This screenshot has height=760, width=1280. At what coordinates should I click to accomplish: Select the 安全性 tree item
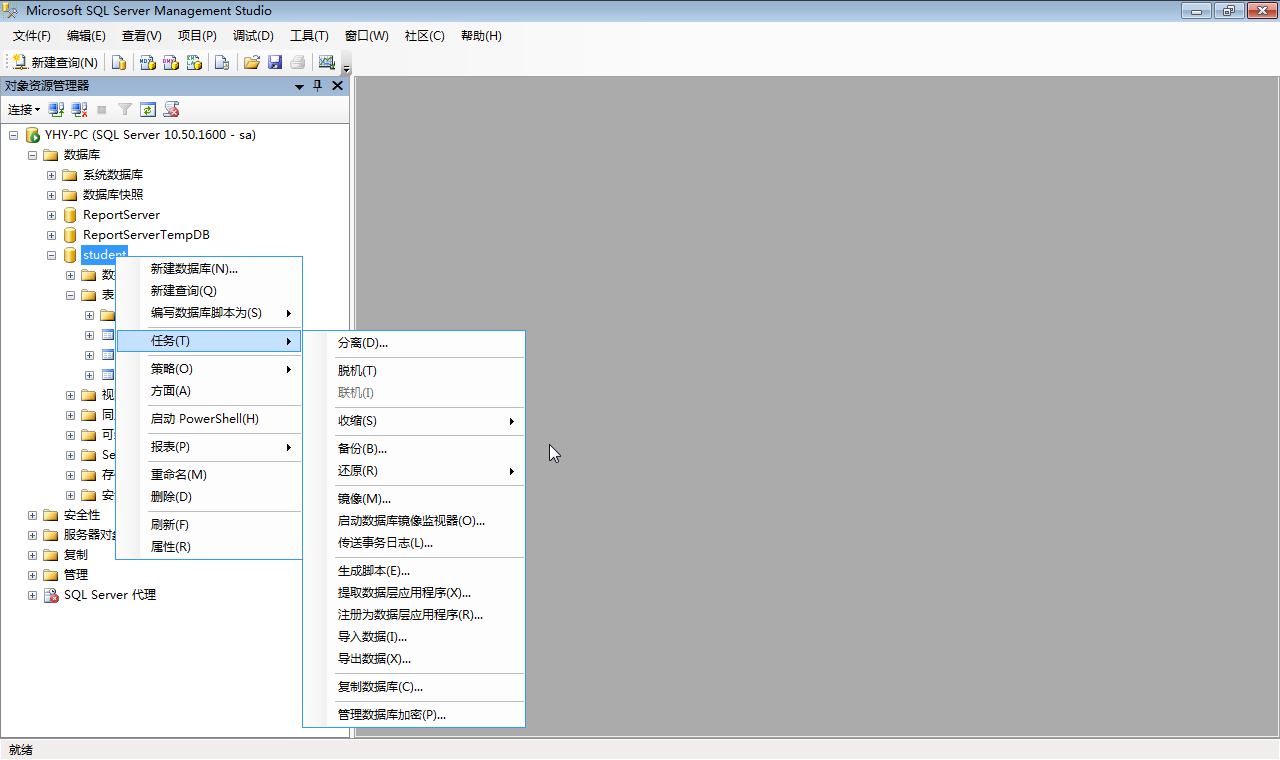click(82, 515)
